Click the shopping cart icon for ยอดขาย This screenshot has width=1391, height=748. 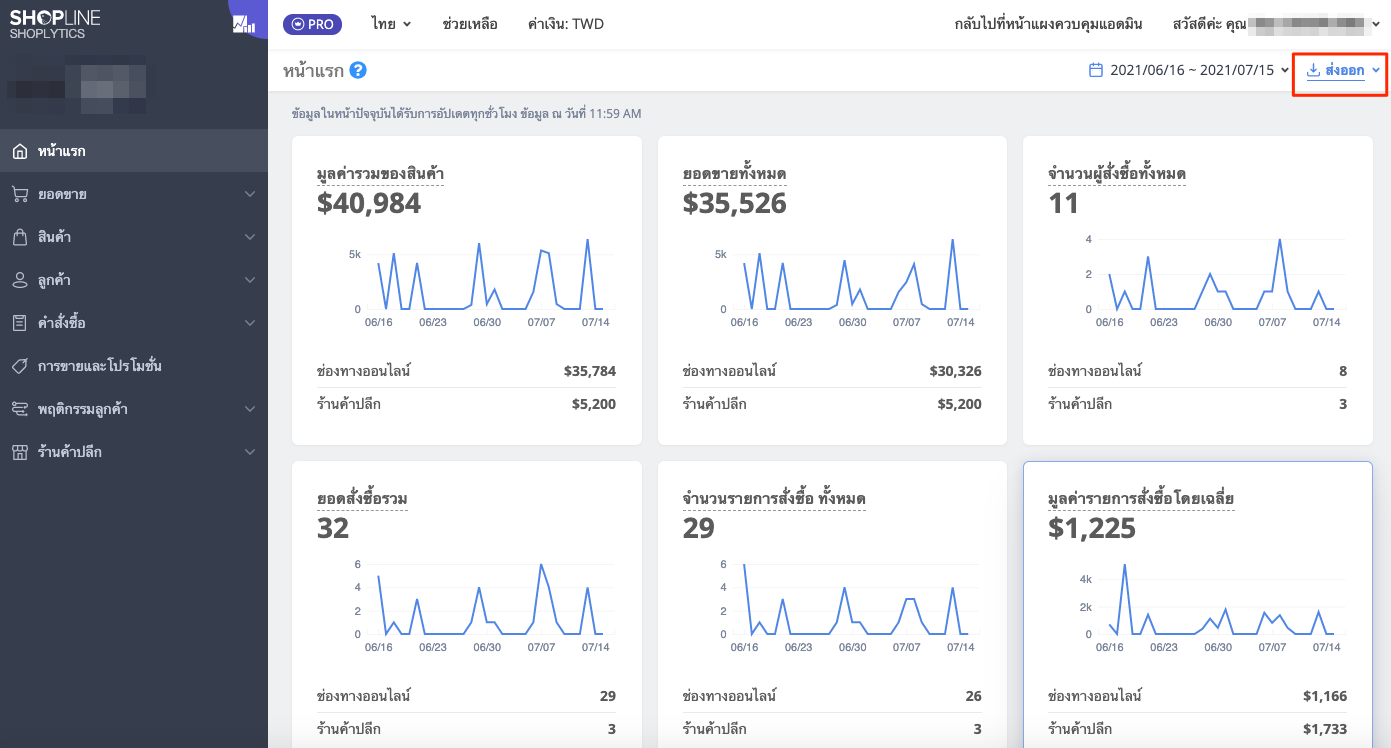pos(20,194)
